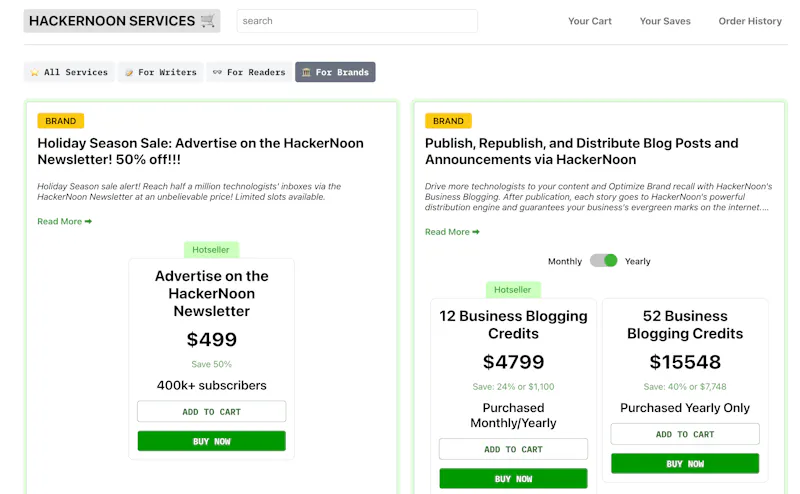This screenshot has height=494, width=800.
Task: Click the Holiday Season Sale card title
Action: coord(200,151)
